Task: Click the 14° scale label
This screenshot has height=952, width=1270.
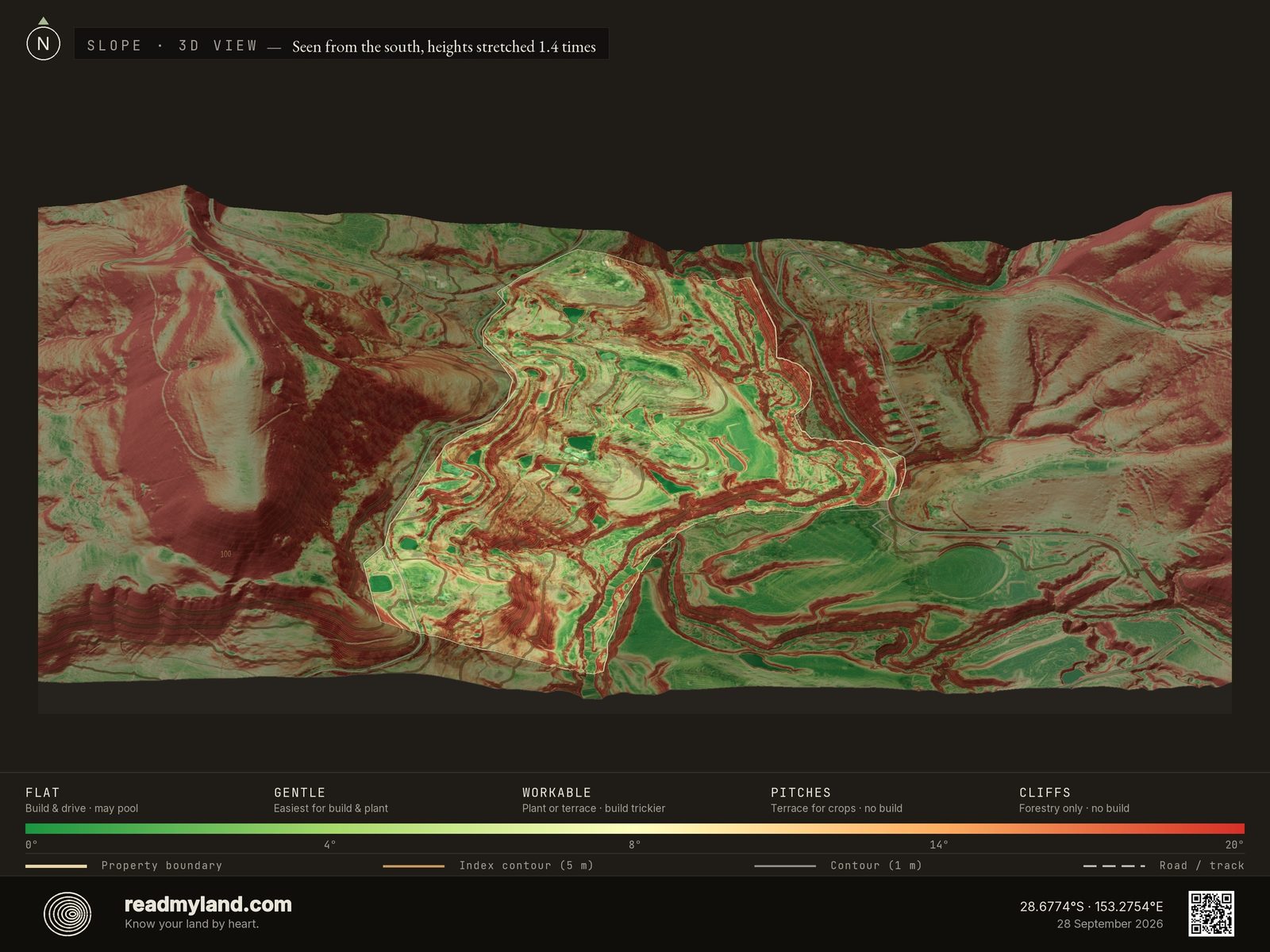Action: [939, 845]
